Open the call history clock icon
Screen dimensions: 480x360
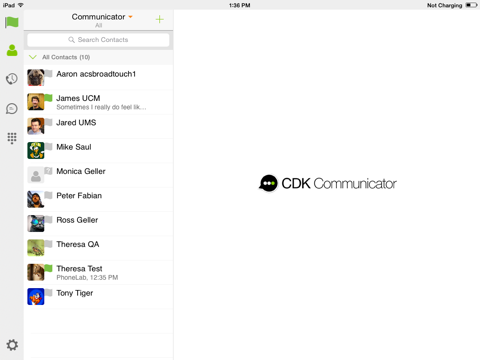point(12,79)
